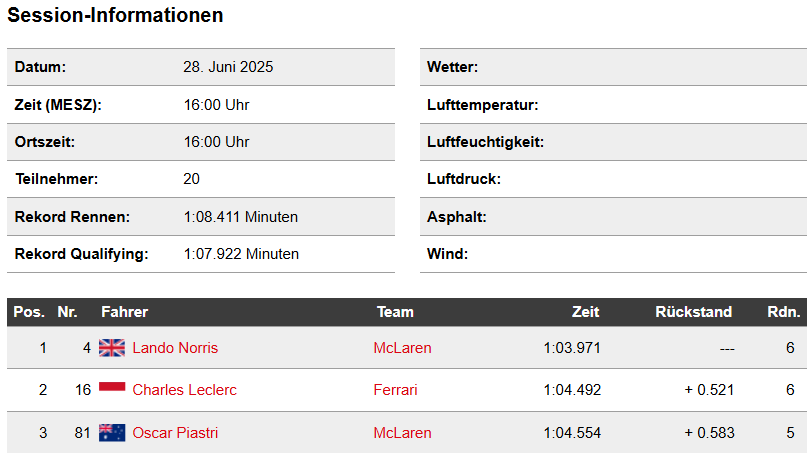The height and width of the screenshot is (453, 809).
Task: Open McLaren team link in Piastri row
Action: coord(402,433)
